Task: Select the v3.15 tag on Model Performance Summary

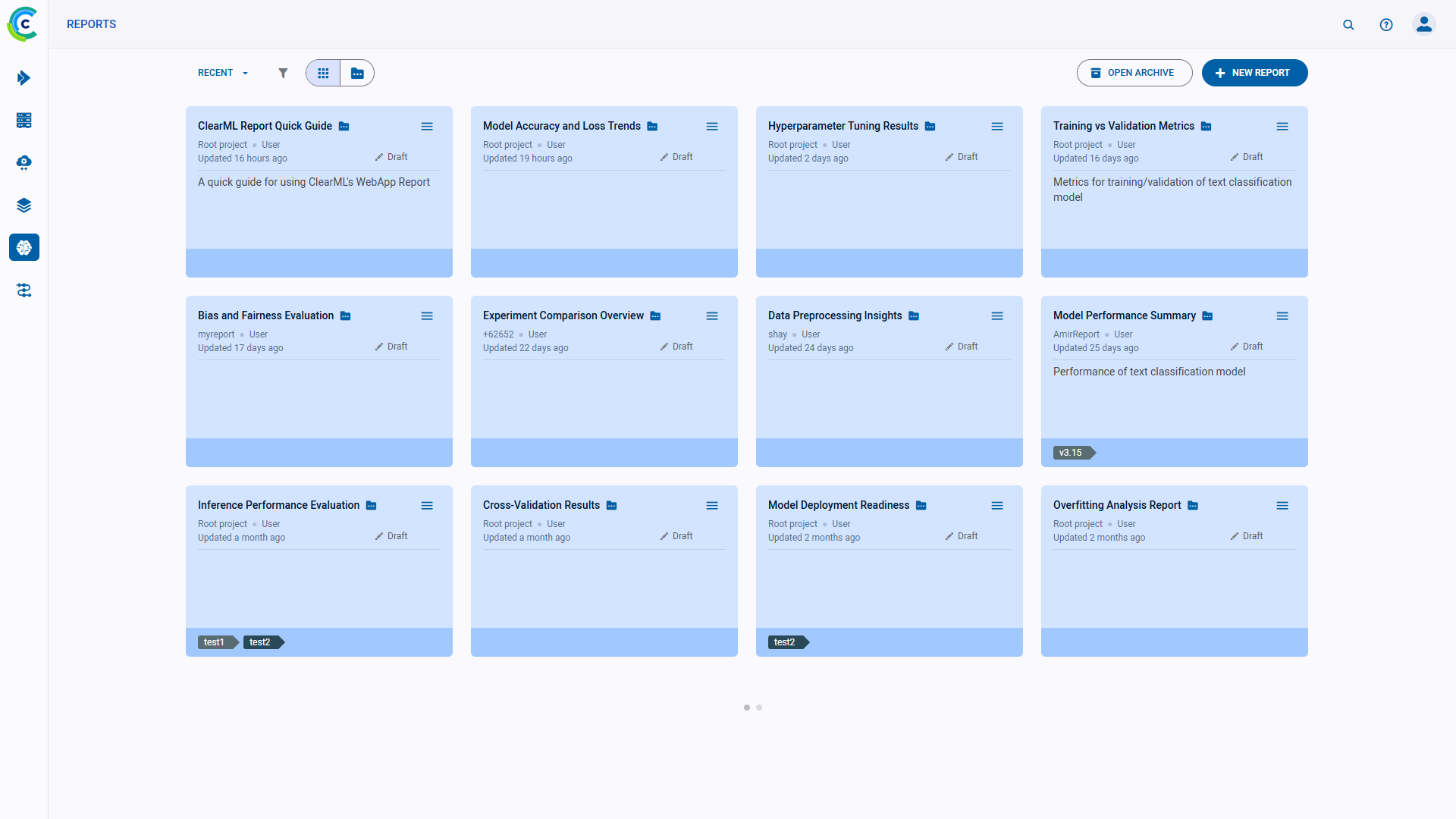Action: pos(1071,453)
